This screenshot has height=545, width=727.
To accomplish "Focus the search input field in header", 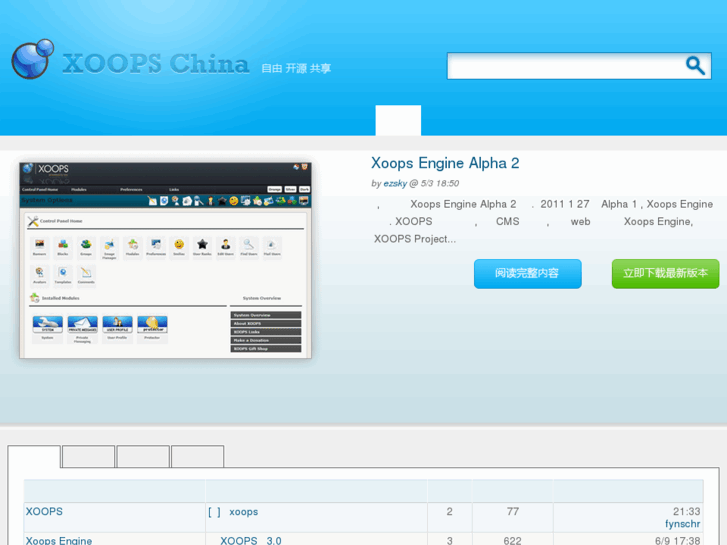I will pos(579,66).
